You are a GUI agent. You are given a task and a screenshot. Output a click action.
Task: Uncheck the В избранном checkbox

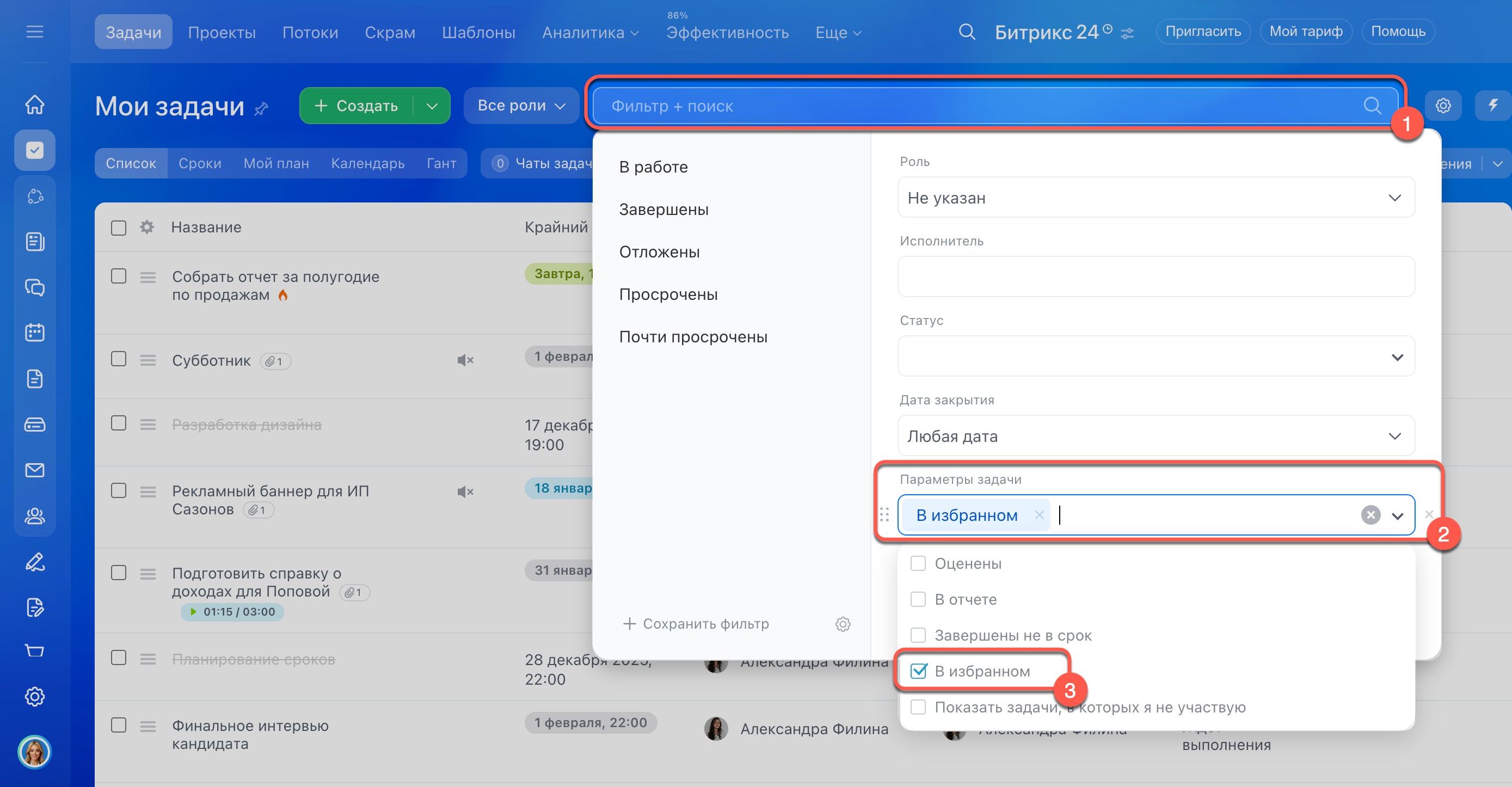coord(918,671)
